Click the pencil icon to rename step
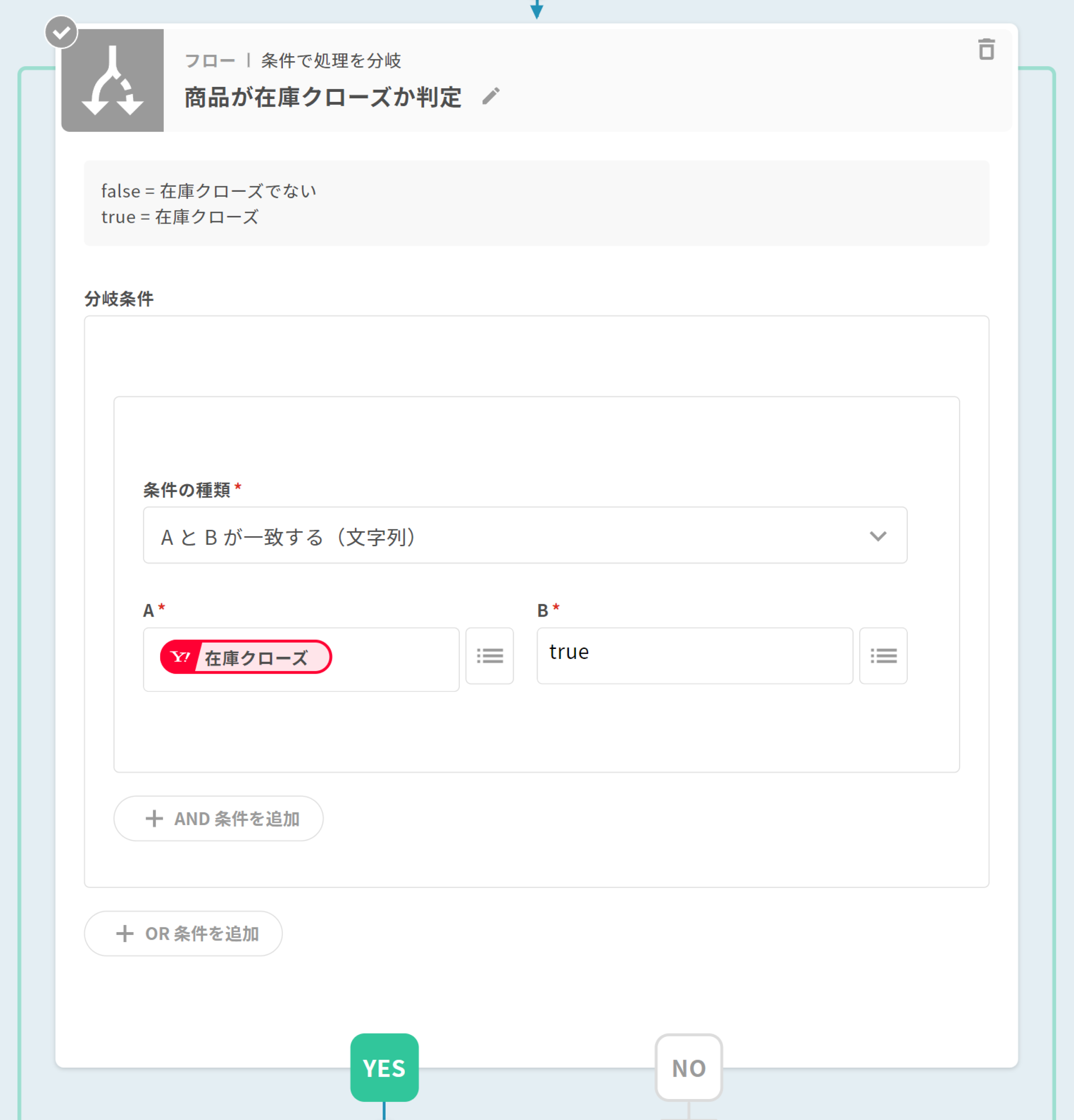1074x1120 pixels. coord(490,96)
